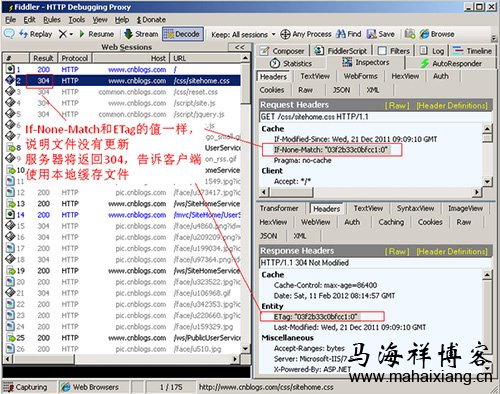Open the Timeline tab
This screenshot has height=394, width=500.
[x=472, y=51]
